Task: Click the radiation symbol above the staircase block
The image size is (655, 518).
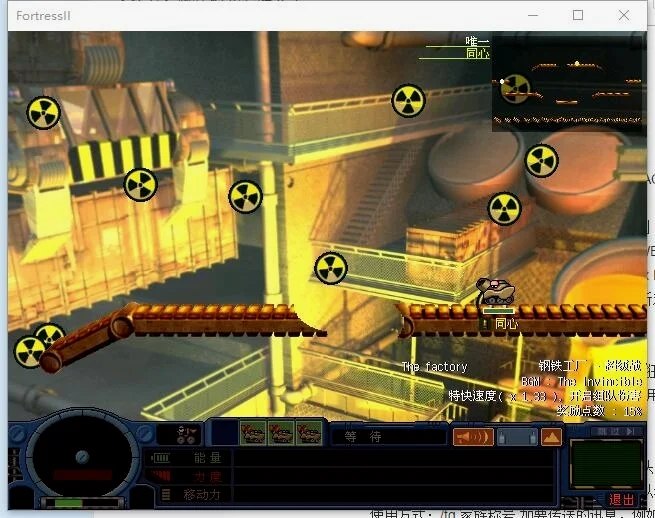Action: coord(505,209)
